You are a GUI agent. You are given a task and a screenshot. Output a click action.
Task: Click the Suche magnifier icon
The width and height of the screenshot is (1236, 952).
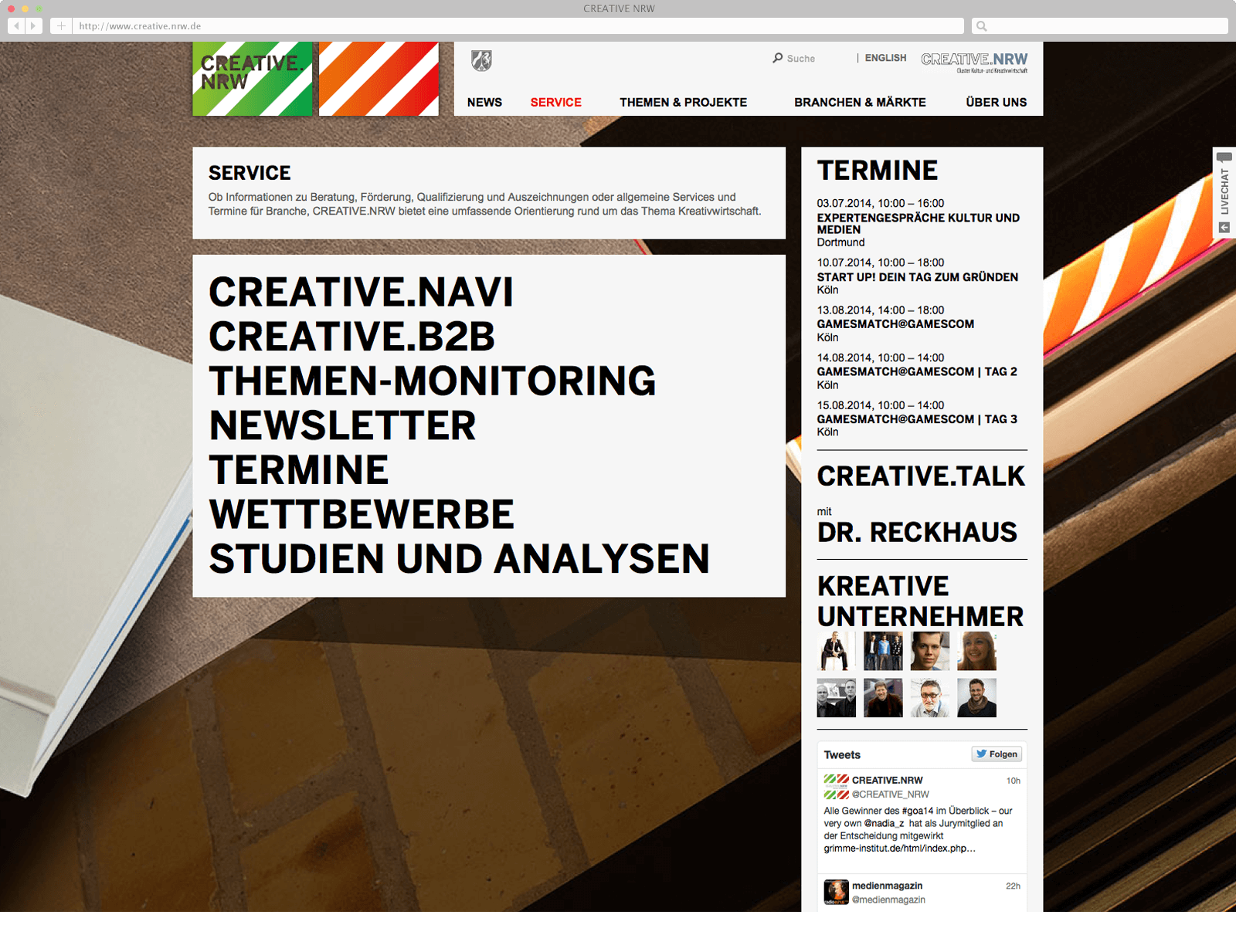(777, 58)
